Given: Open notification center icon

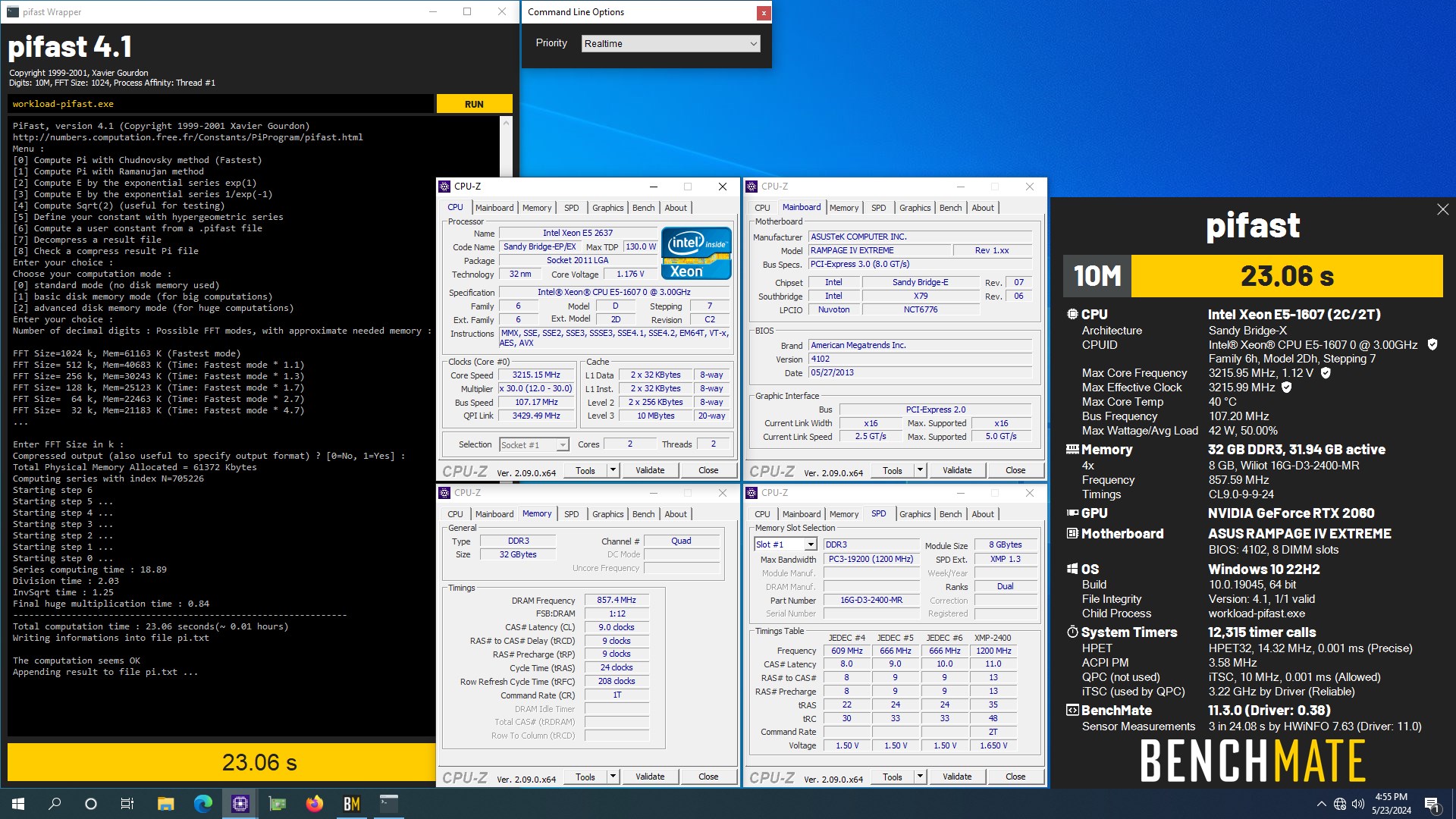Looking at the screenshot, I should pos(1432,804).
